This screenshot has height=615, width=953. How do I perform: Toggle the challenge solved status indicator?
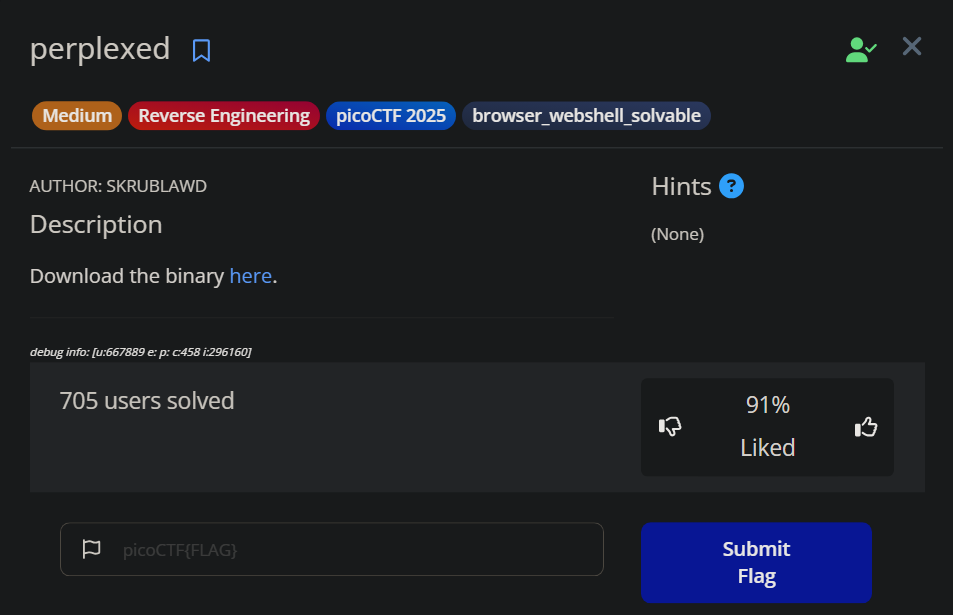click(860, 48)
